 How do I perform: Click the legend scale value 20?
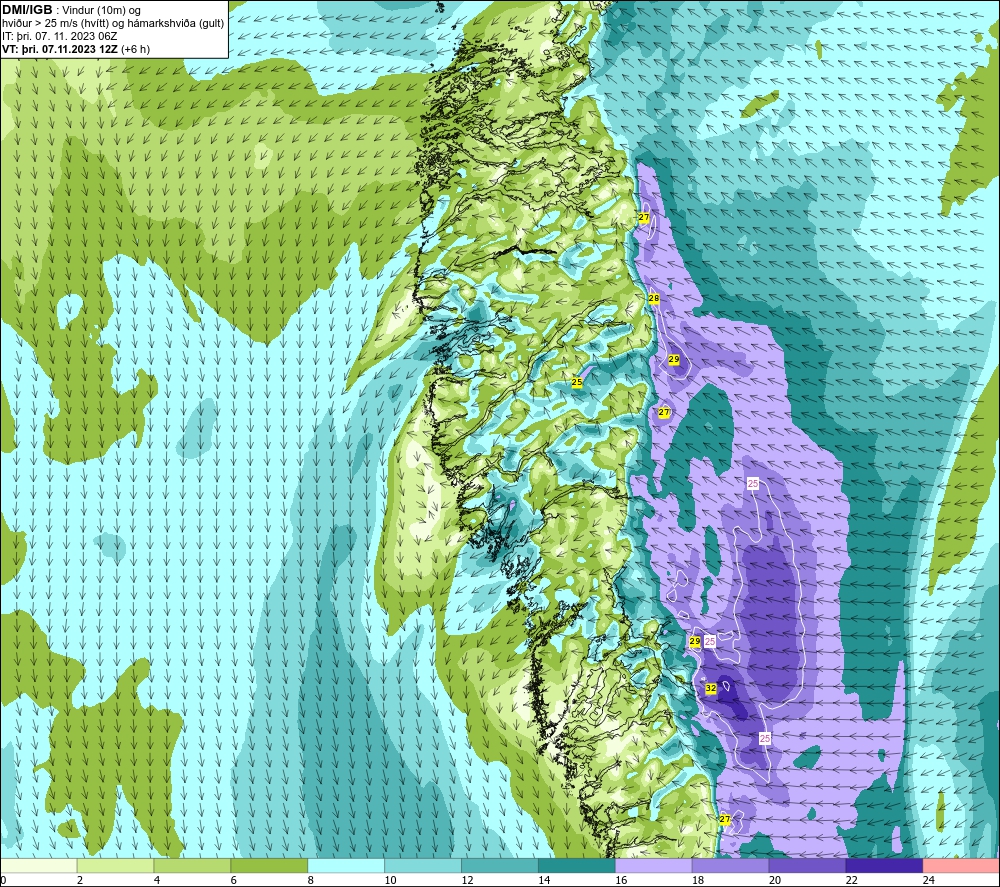point(775,880)
